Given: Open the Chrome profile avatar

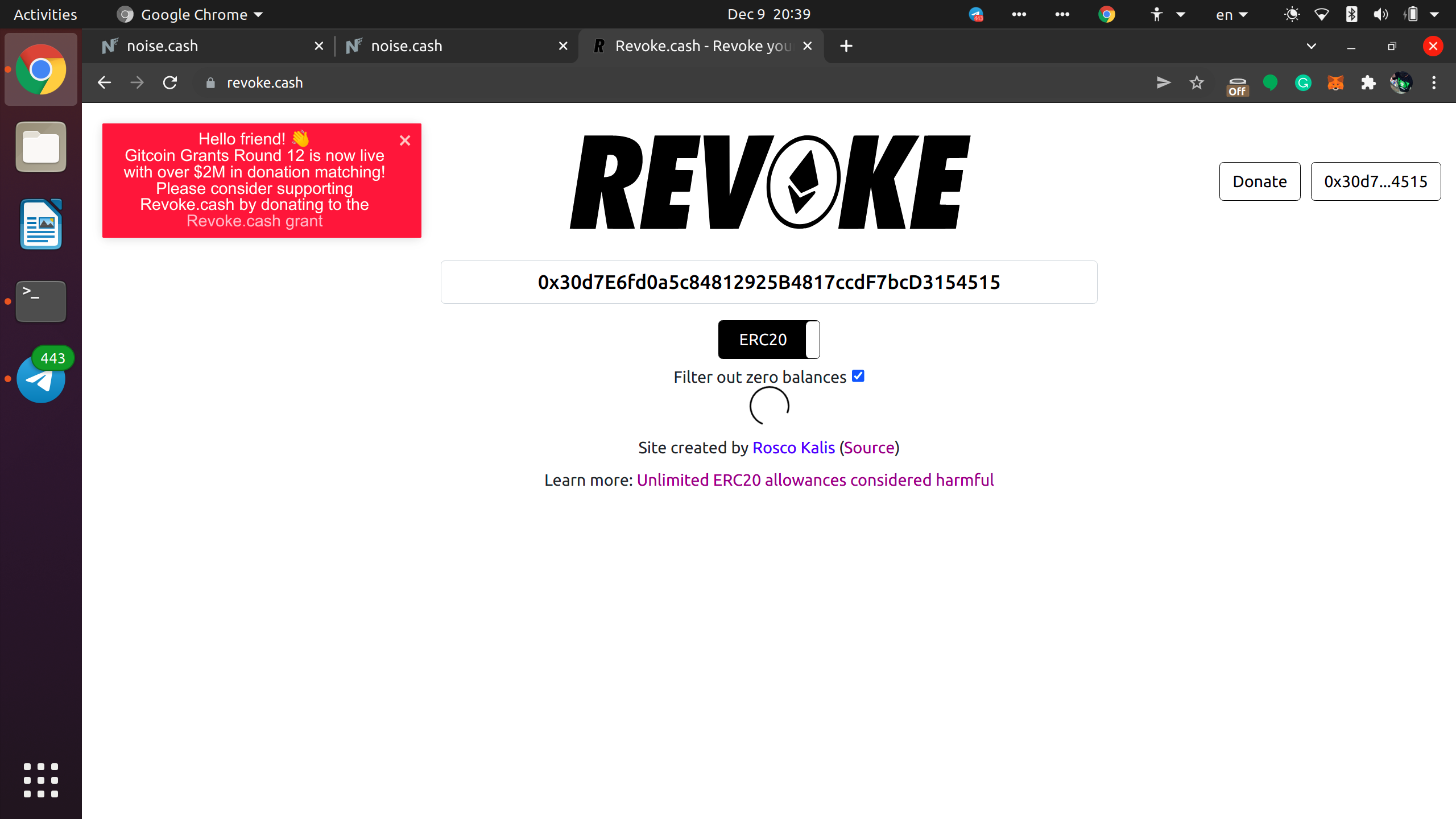Looking at the screenshot, I should (1401, 83).
